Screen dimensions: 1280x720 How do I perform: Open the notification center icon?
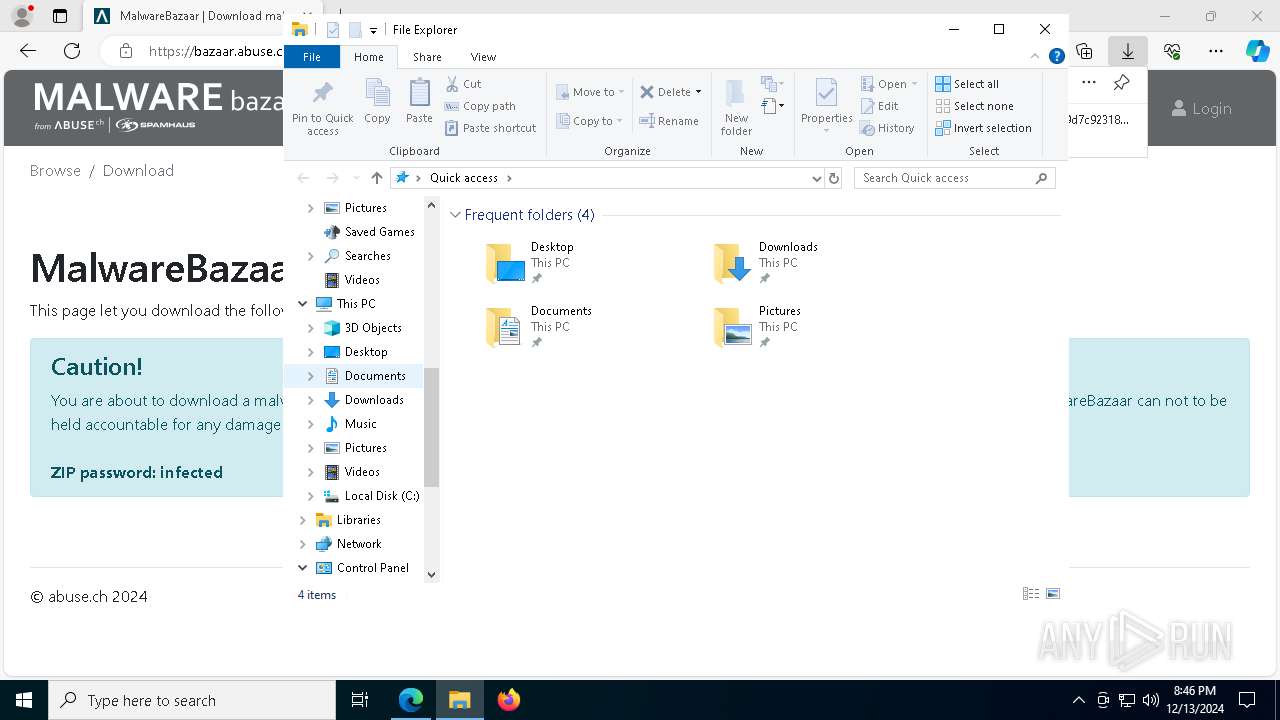[x=1247, y=700]
